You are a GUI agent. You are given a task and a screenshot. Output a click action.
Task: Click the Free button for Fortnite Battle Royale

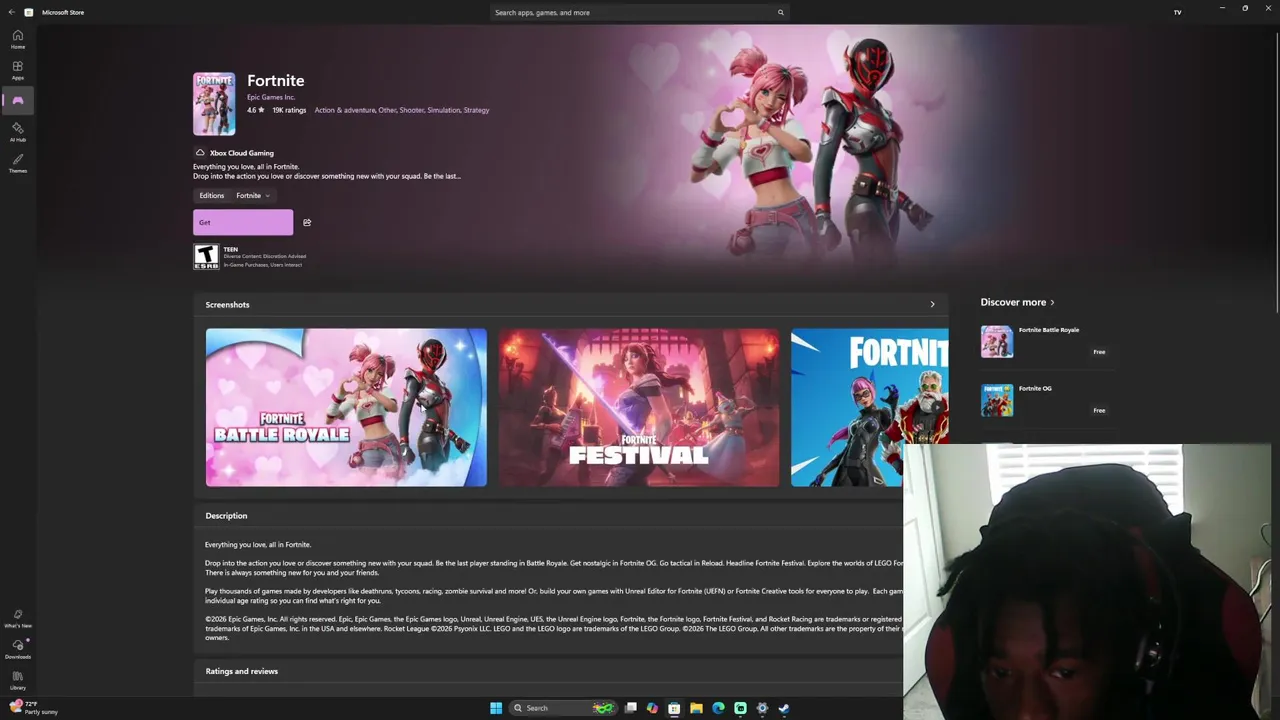coord(1099,352)
